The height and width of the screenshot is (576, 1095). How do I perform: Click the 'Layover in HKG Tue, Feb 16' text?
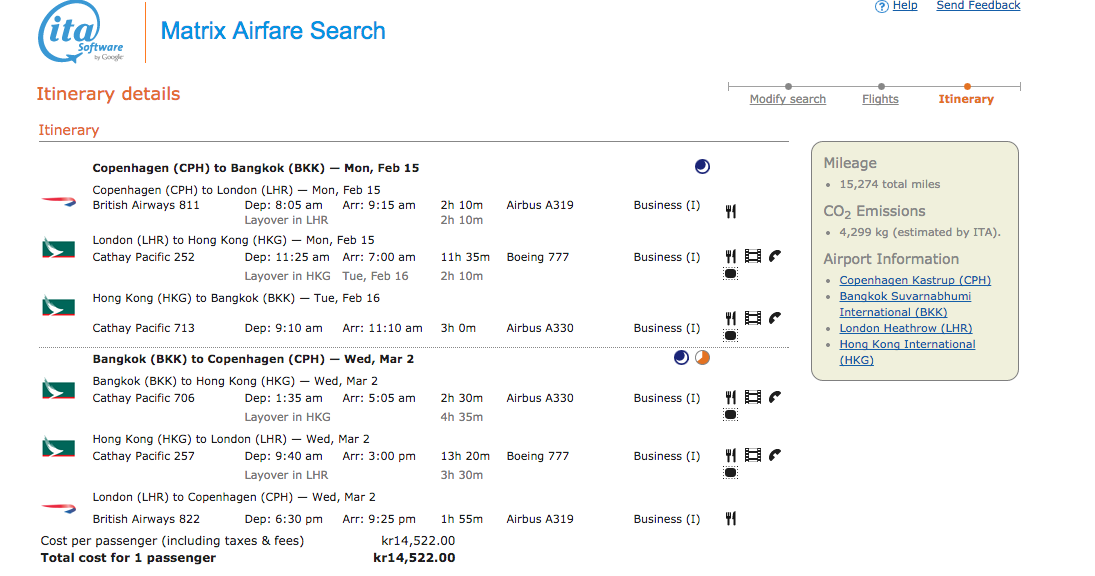pyautogui.click(x=326, y=276)
